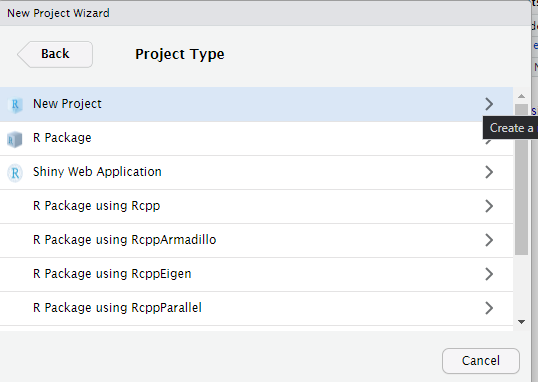Open the New Project chevron arrow
This screenshot has height=382, width=538.
point(489,104)
